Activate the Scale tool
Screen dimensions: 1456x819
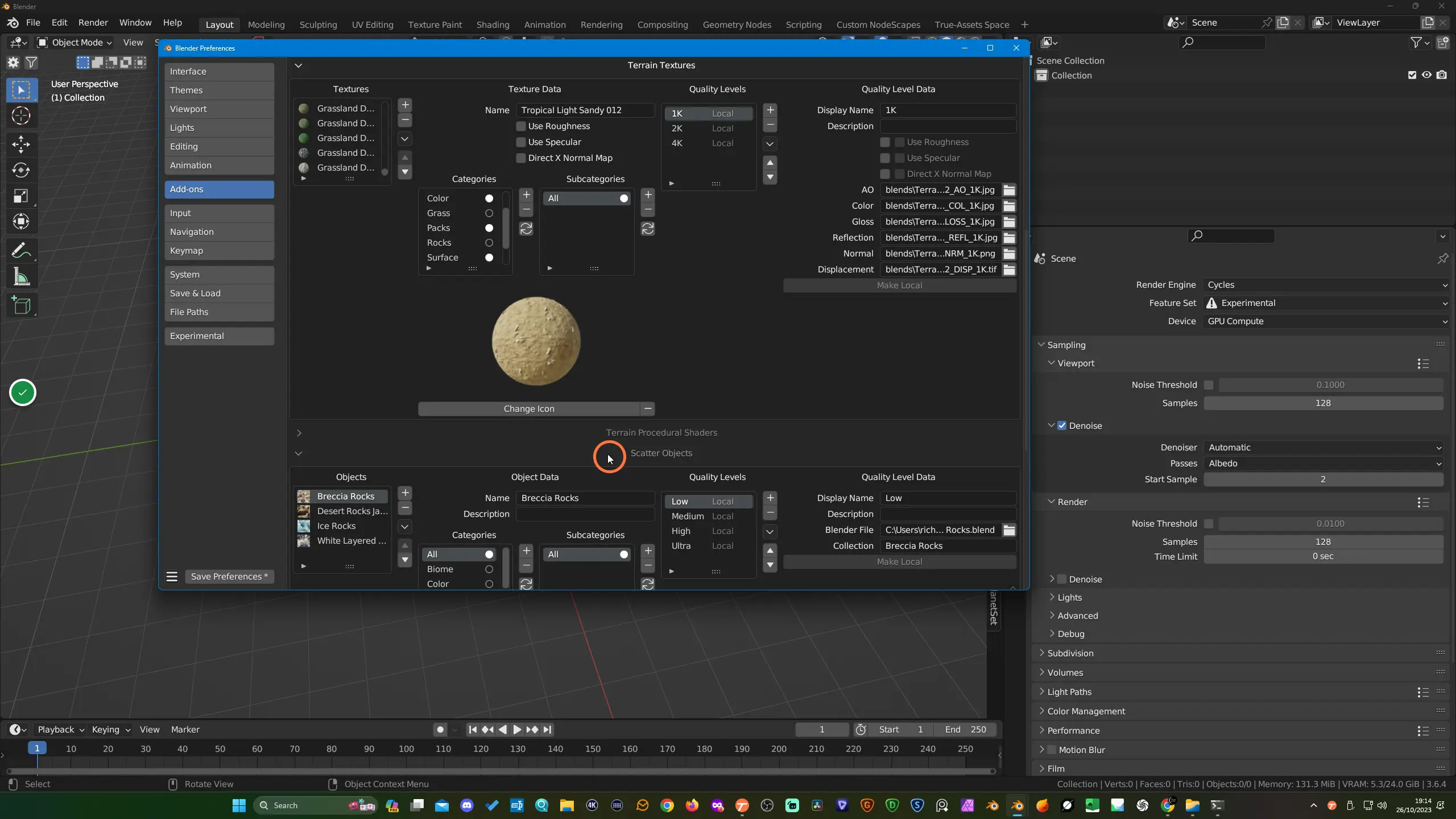coord(21,196)
